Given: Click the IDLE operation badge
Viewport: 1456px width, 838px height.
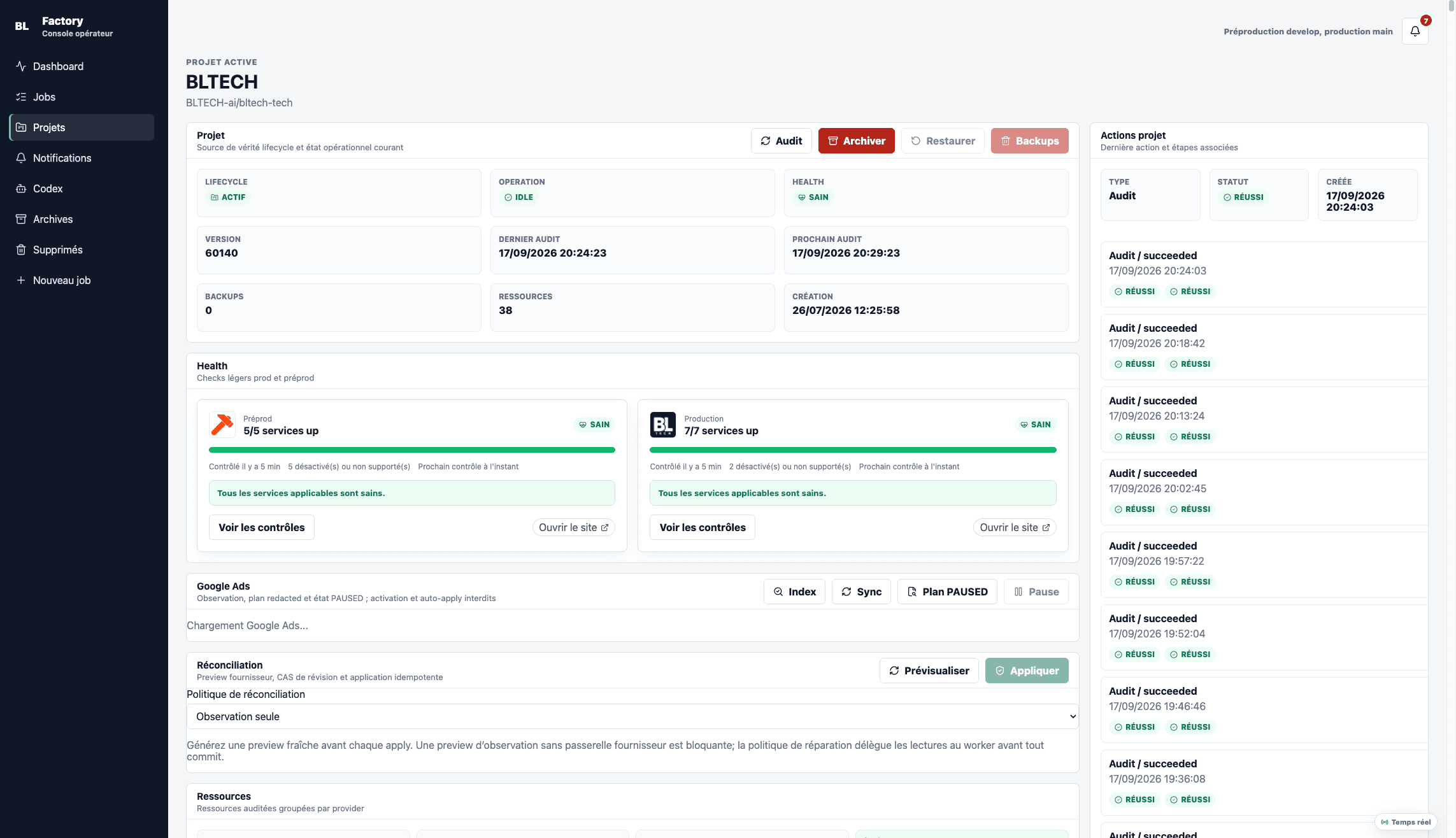Looking at the screenshot, I should (518, 197).
